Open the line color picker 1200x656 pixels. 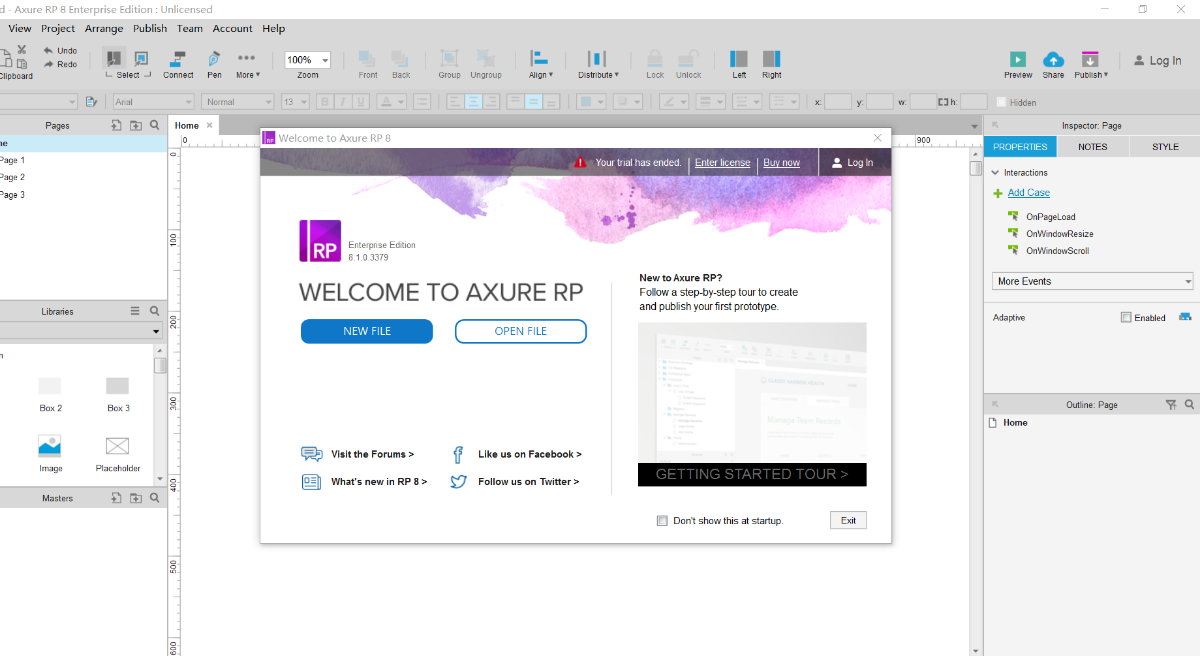(x=674, y=101)
